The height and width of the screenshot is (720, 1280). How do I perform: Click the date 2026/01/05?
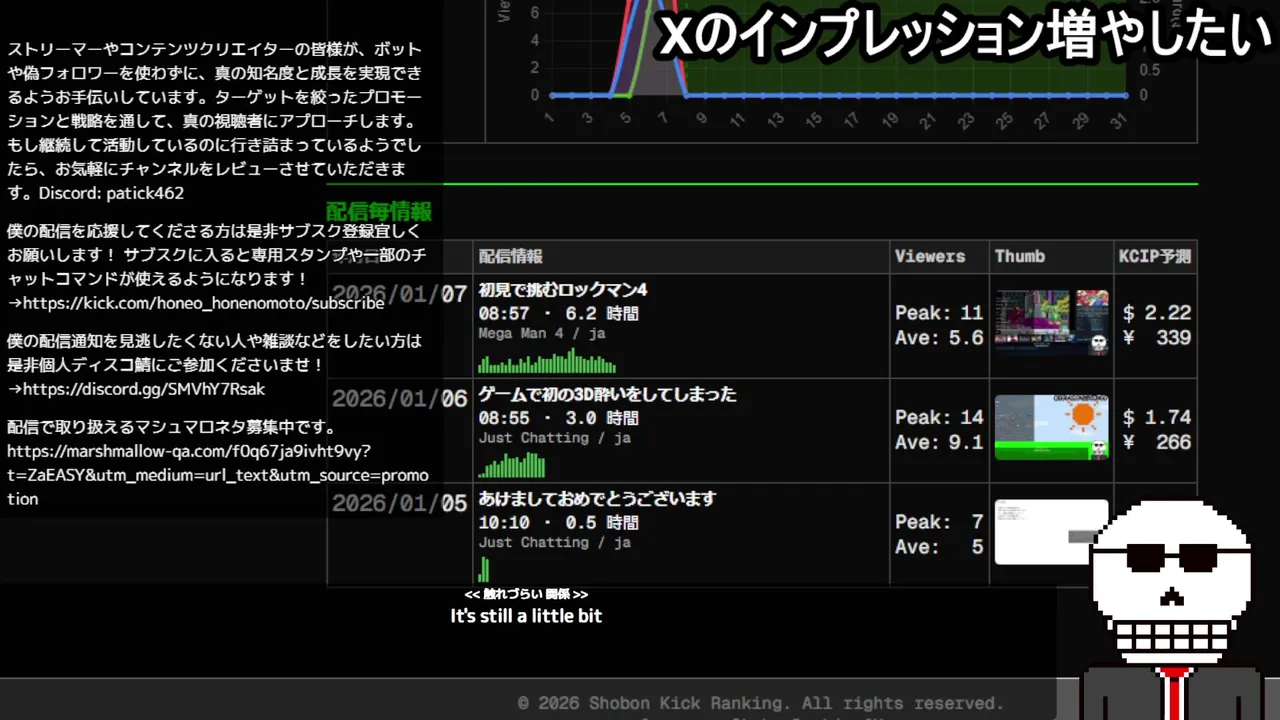(x=399, y=503)
